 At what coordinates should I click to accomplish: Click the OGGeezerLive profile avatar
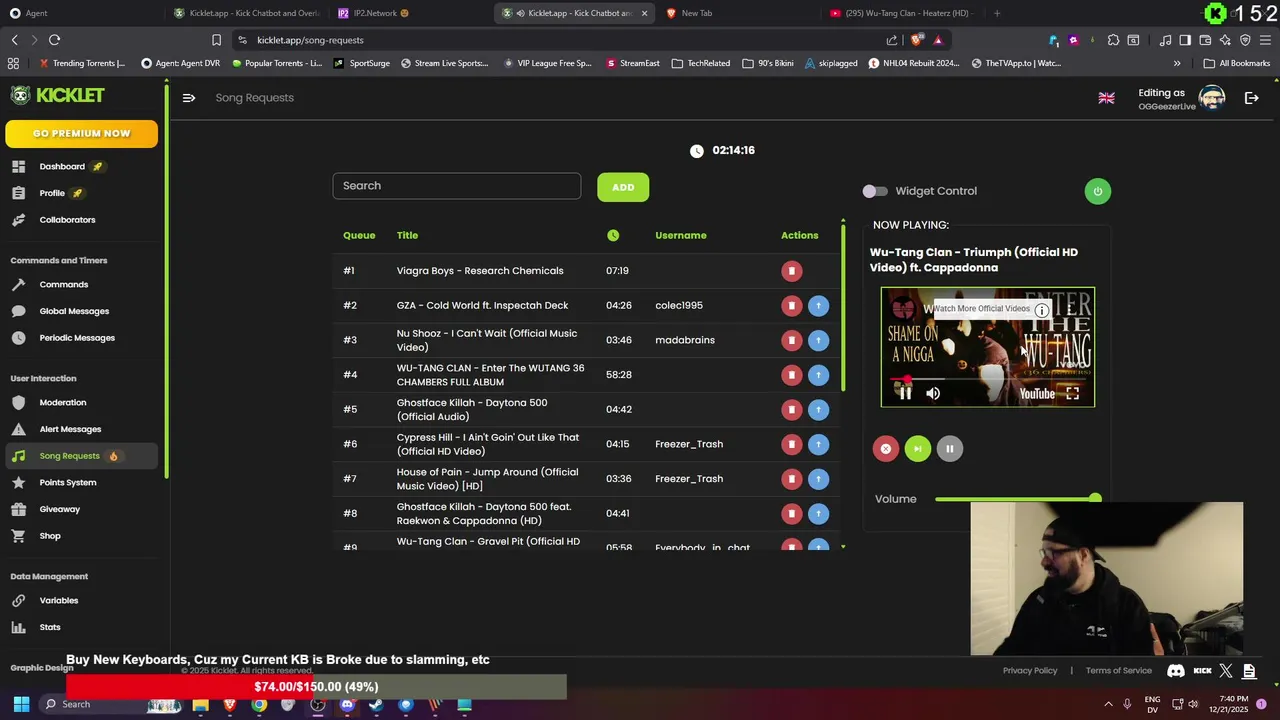pyautogui.click(x=1212, y=98)
